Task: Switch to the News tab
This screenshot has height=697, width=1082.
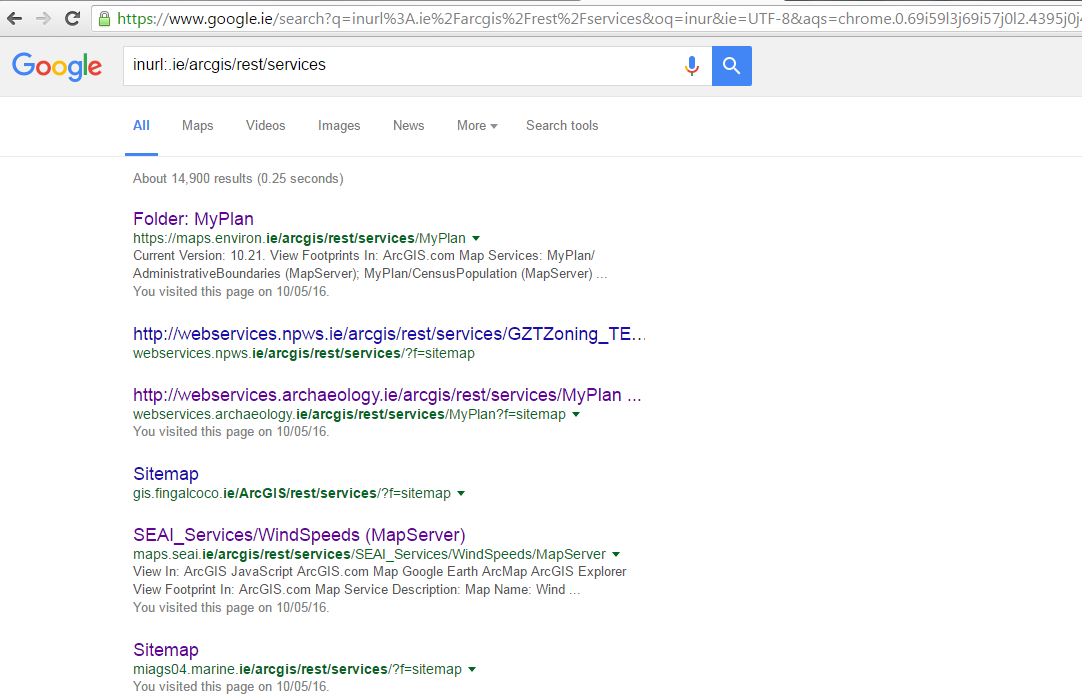Action: [409, 126]
